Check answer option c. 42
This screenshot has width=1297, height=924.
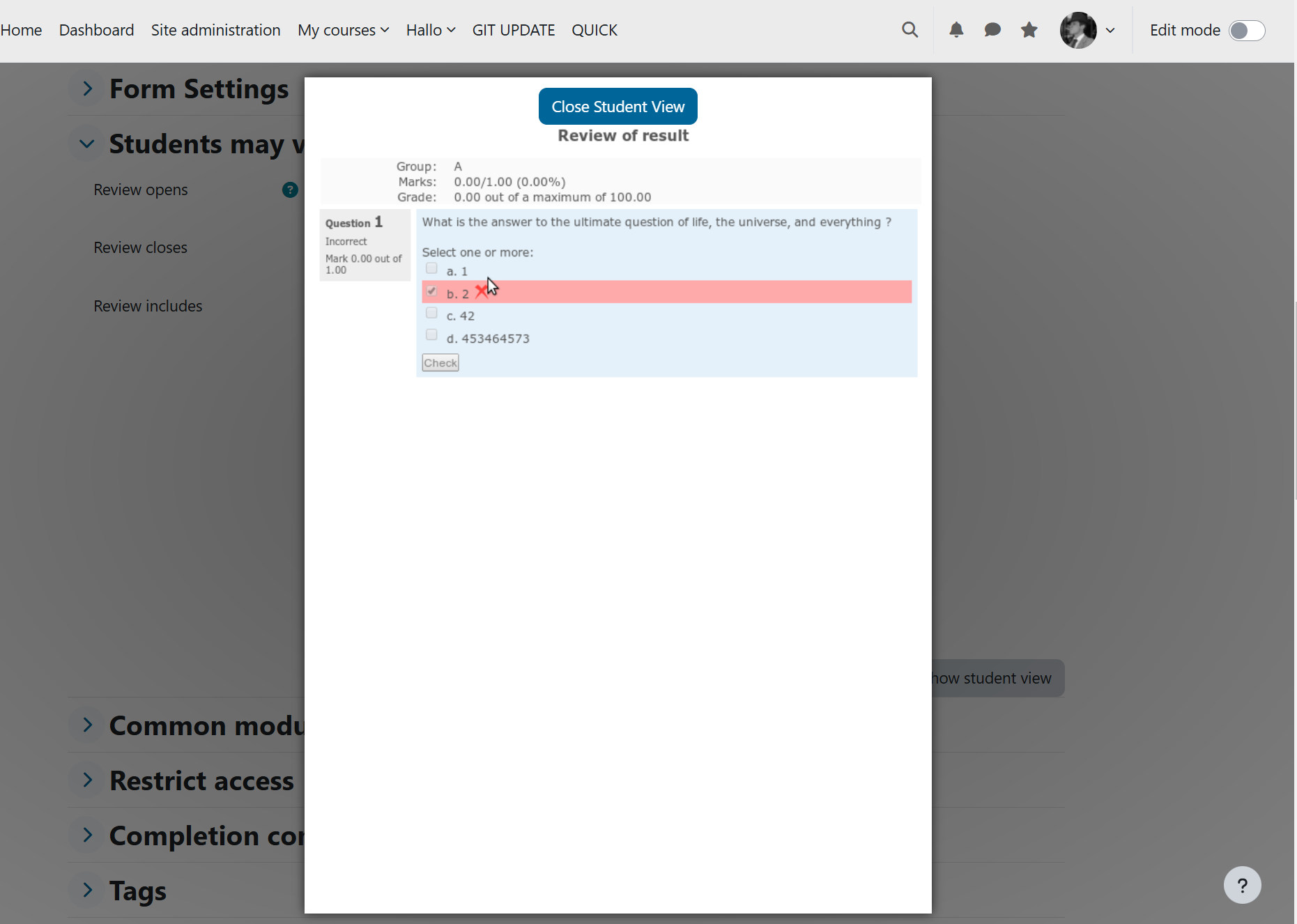[x=431, y=314]
